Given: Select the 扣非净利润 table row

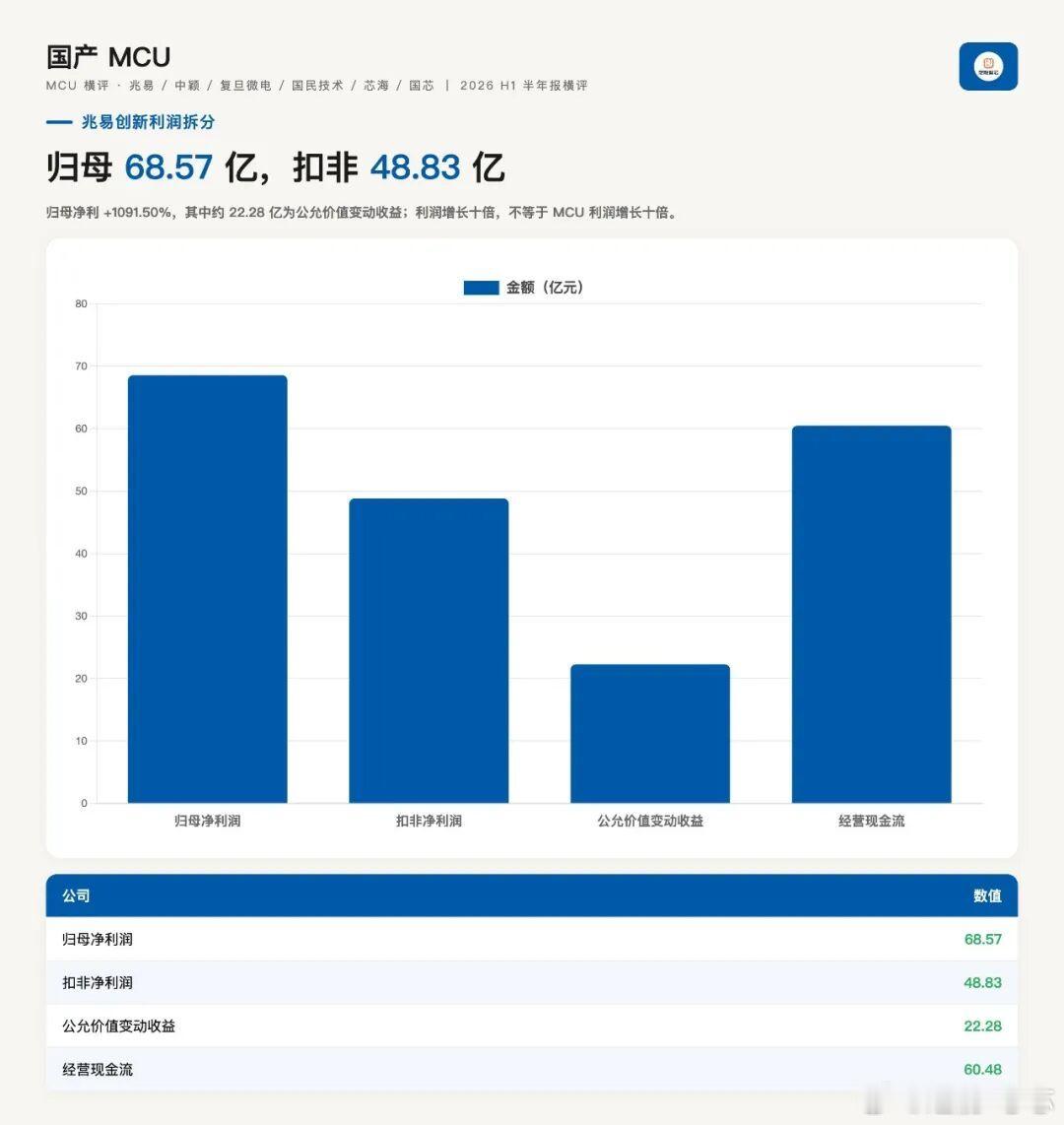Looking at the screenshot, I should click(532, 982).
